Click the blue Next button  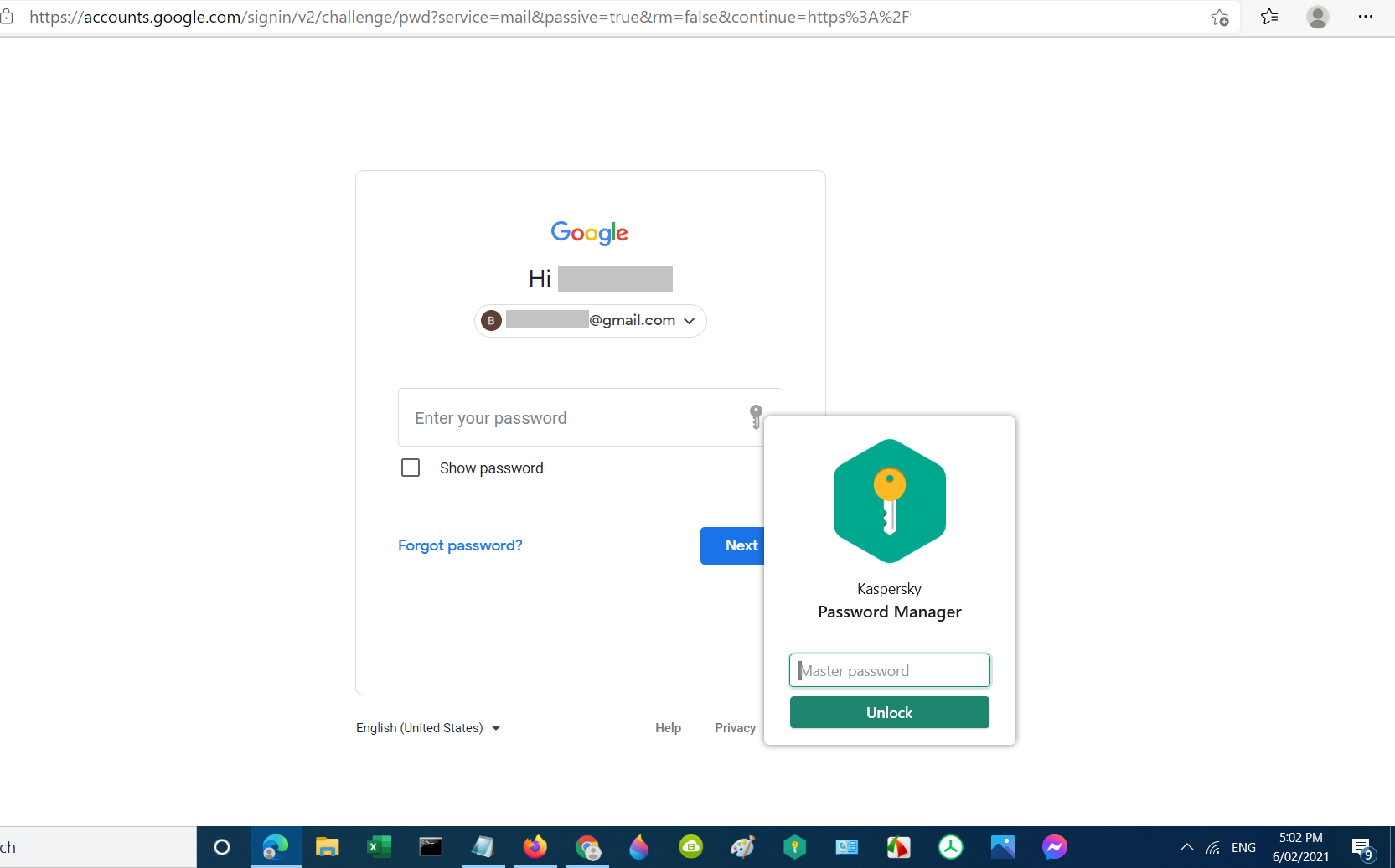[732, 545]
